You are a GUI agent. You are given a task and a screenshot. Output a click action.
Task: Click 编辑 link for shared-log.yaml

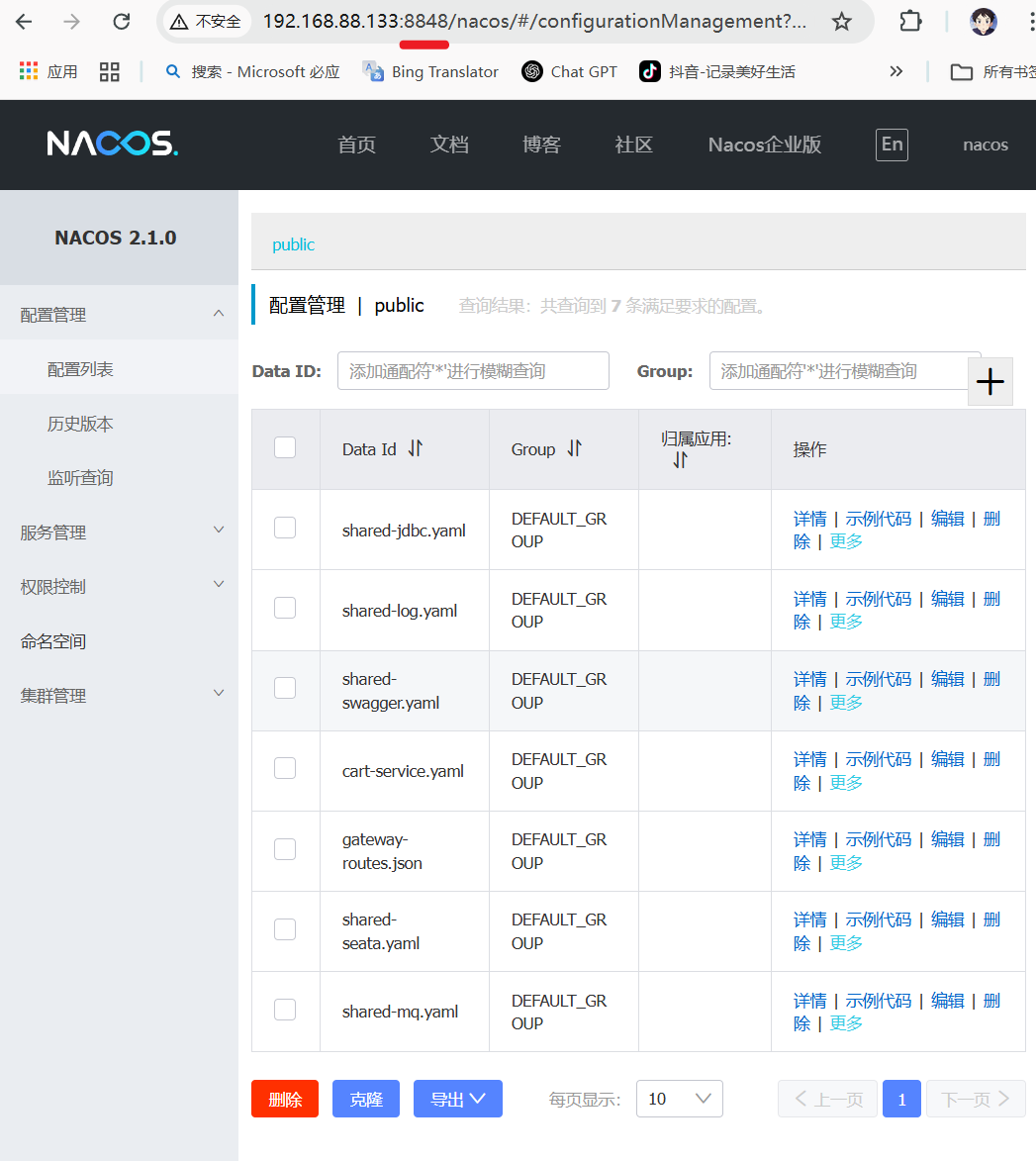(947, 599)
